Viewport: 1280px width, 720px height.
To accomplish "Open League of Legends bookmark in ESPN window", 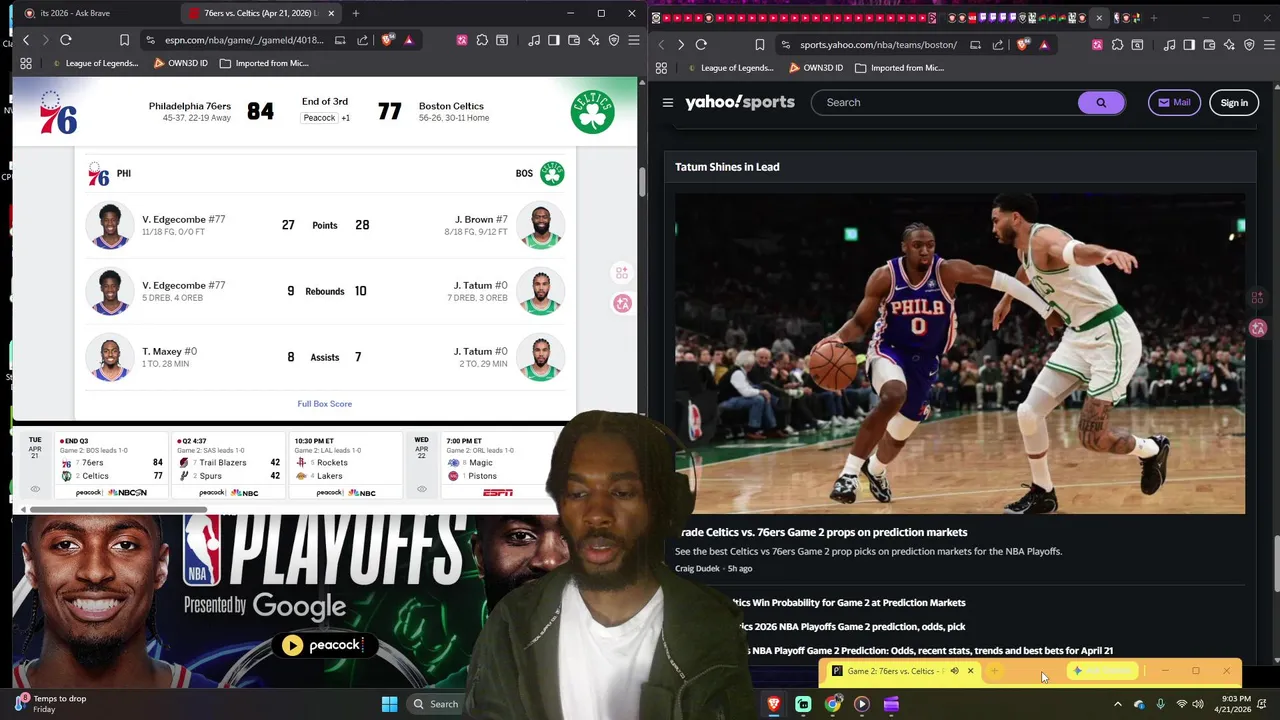I will point(94,63).
